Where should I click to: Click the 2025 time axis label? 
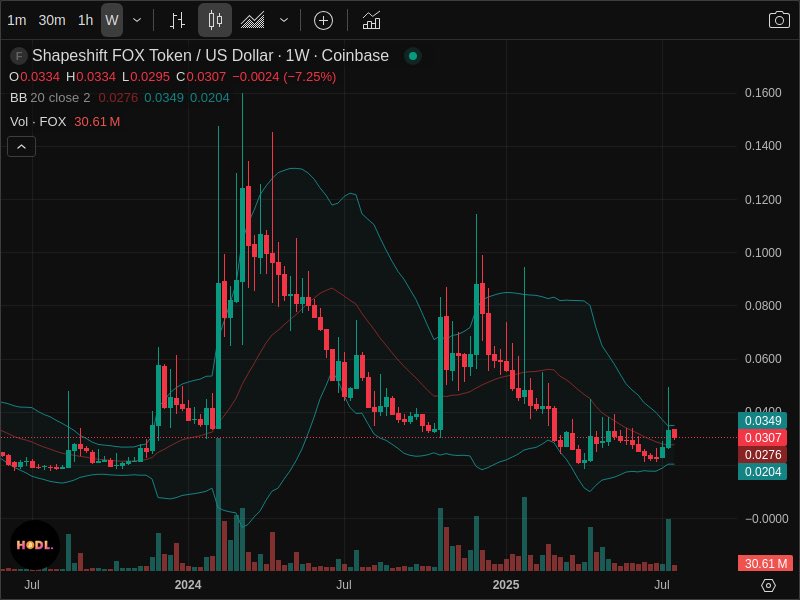point(506,585)
